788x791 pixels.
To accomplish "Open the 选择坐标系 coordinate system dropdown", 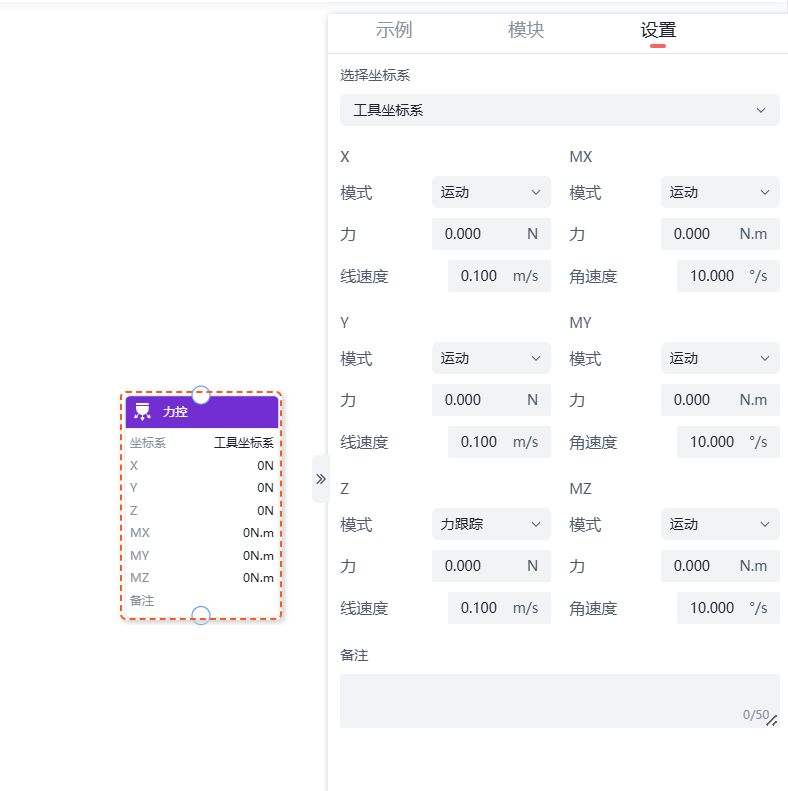I will [559, 110].
